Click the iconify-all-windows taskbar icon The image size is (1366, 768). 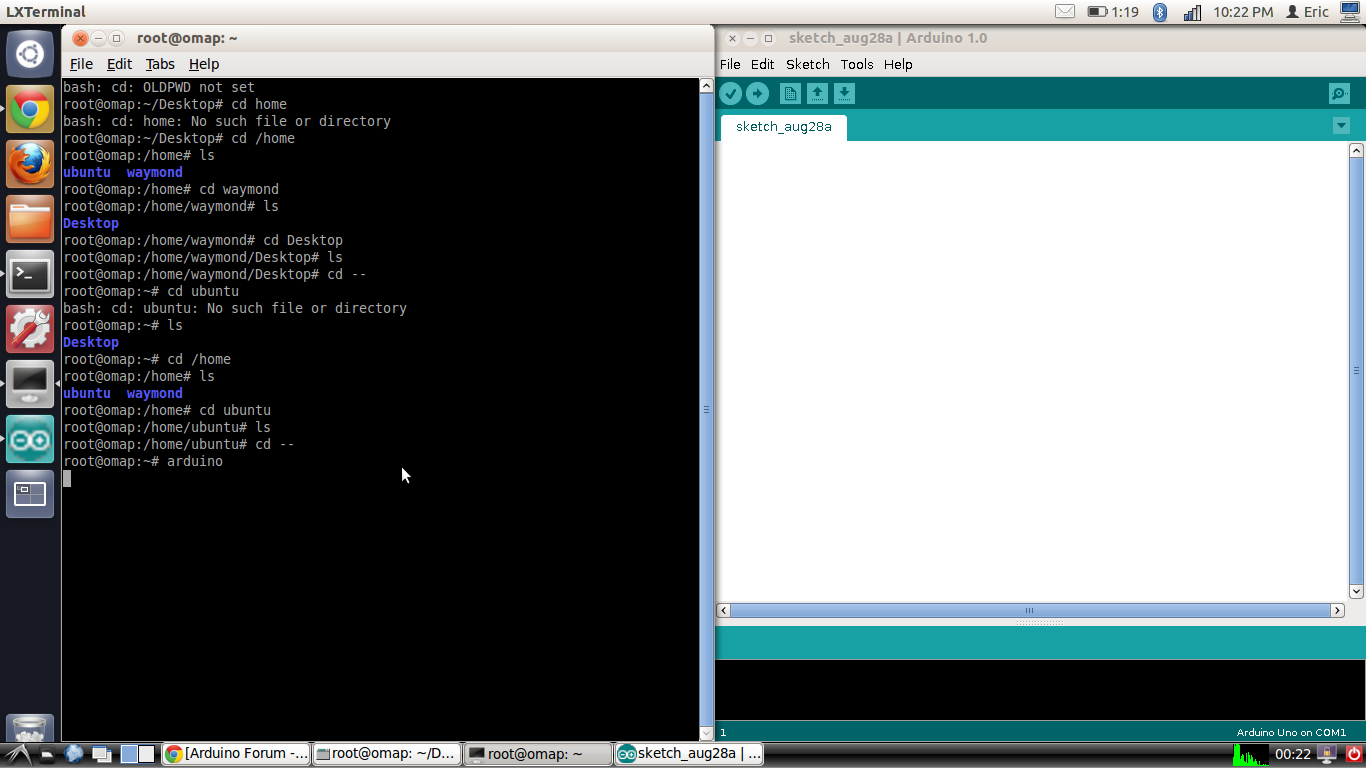101,754
